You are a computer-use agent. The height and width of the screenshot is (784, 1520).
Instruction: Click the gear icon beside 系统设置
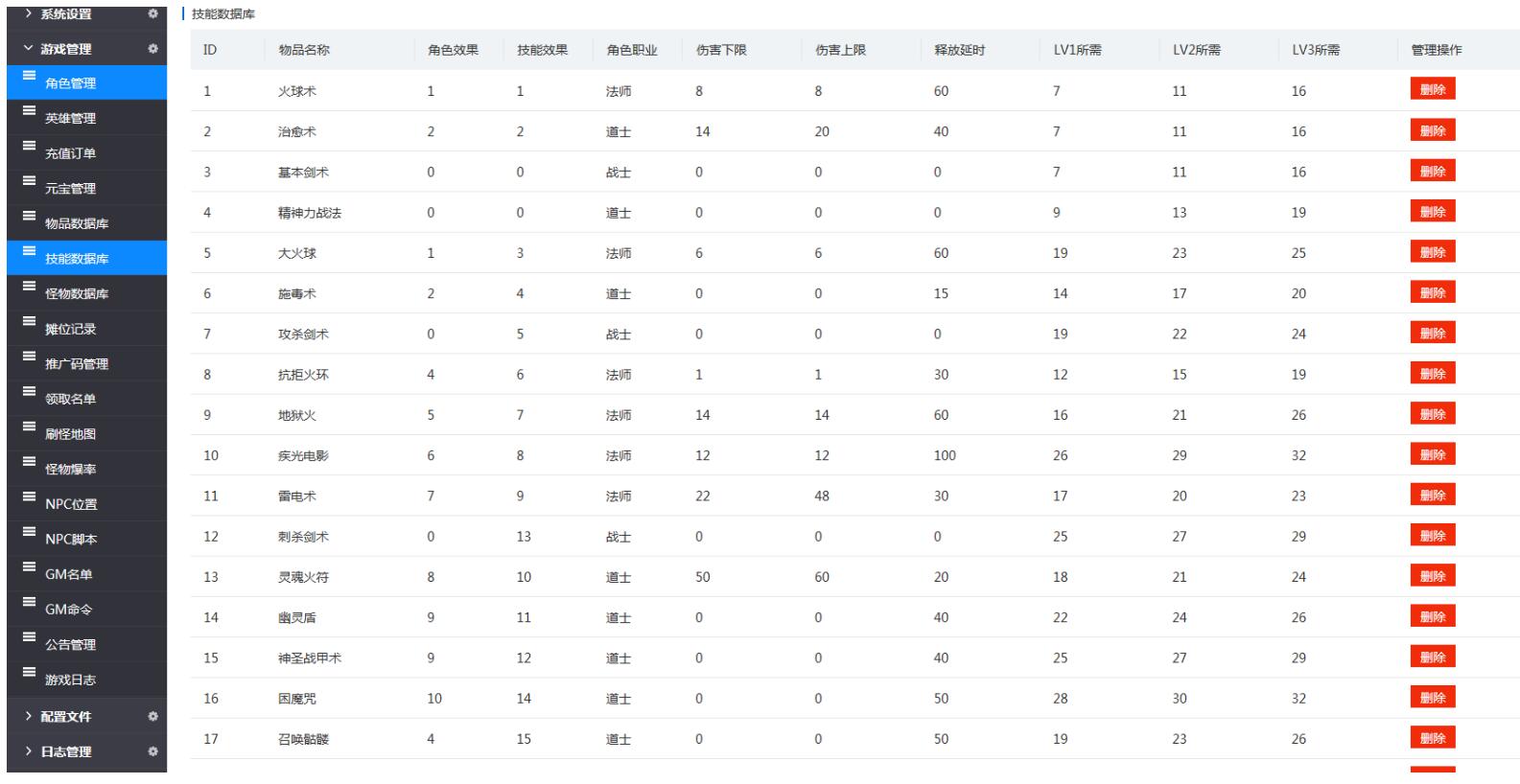pos(152,14)
